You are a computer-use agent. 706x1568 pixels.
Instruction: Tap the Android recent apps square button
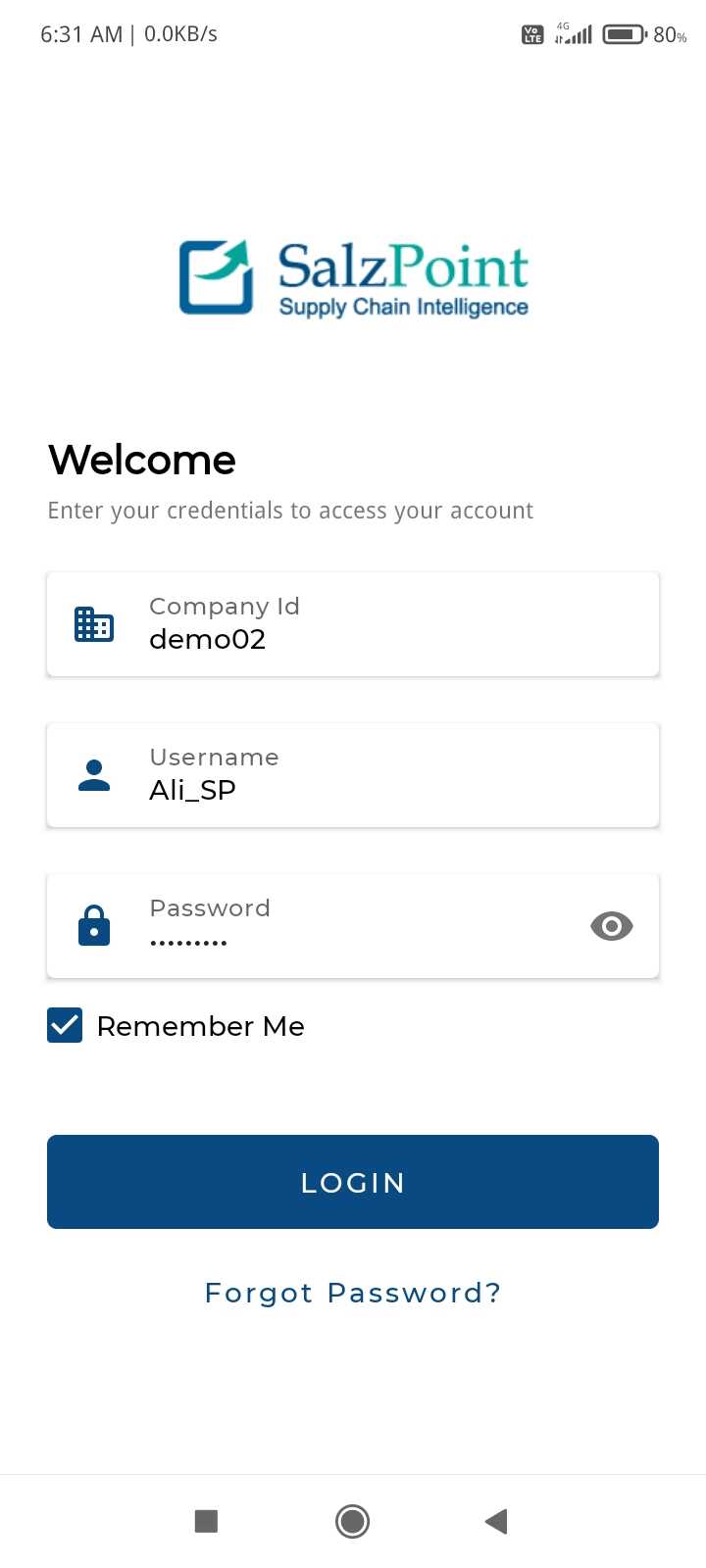[206, 1521]
